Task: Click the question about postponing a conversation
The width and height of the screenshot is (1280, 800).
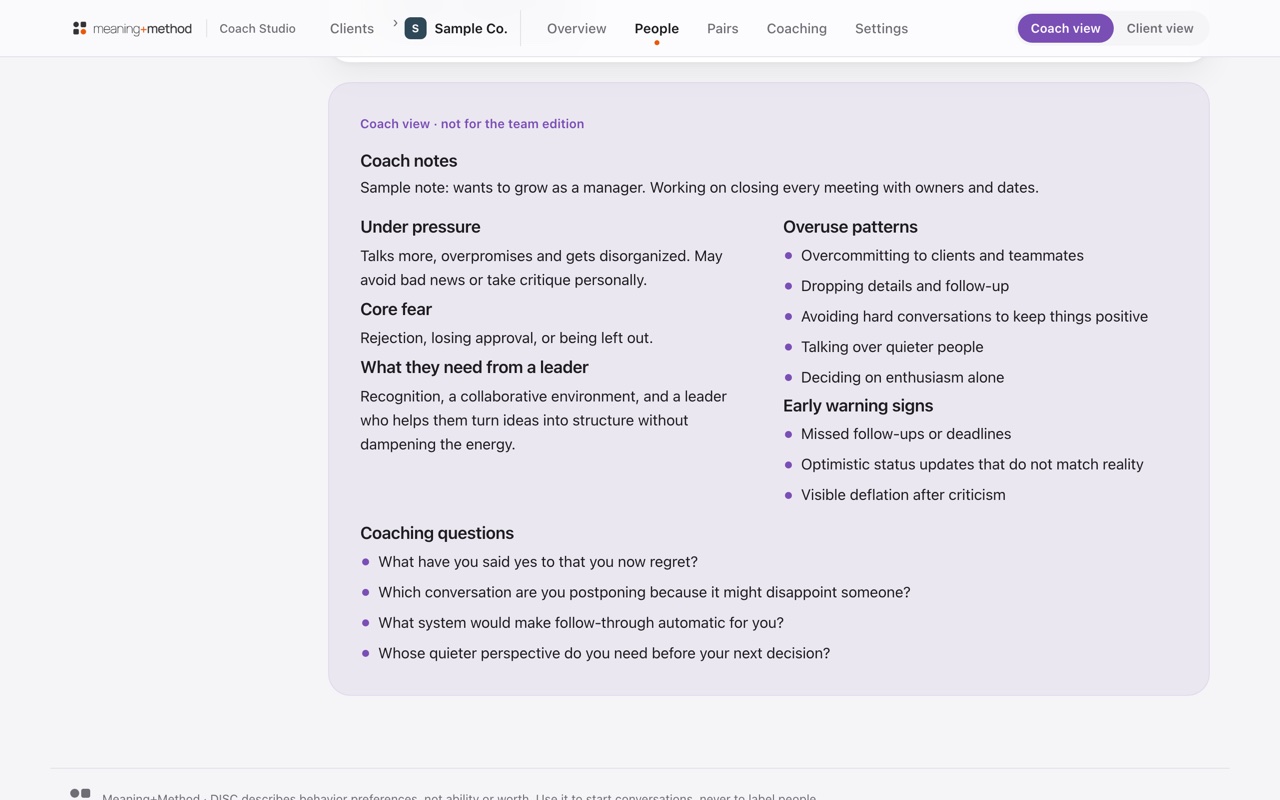Action: (x=644, y=593)
